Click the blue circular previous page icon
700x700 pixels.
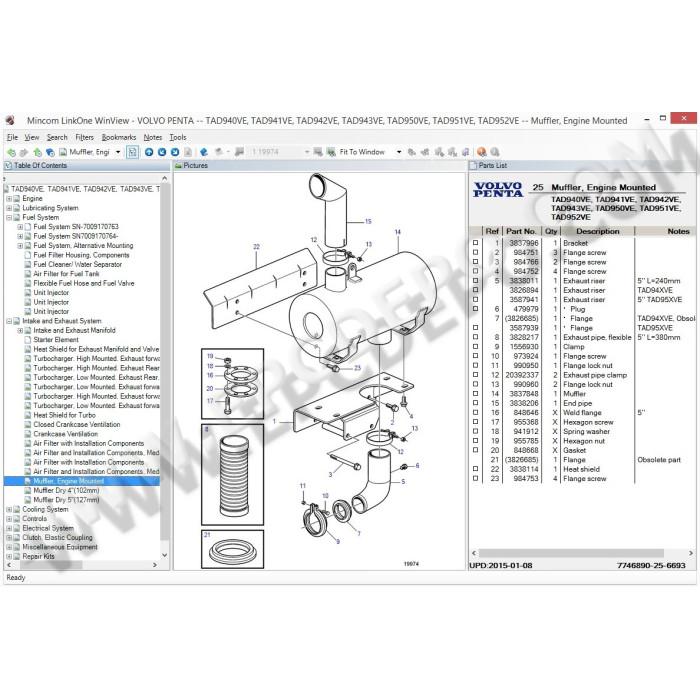tap(162, 152)
